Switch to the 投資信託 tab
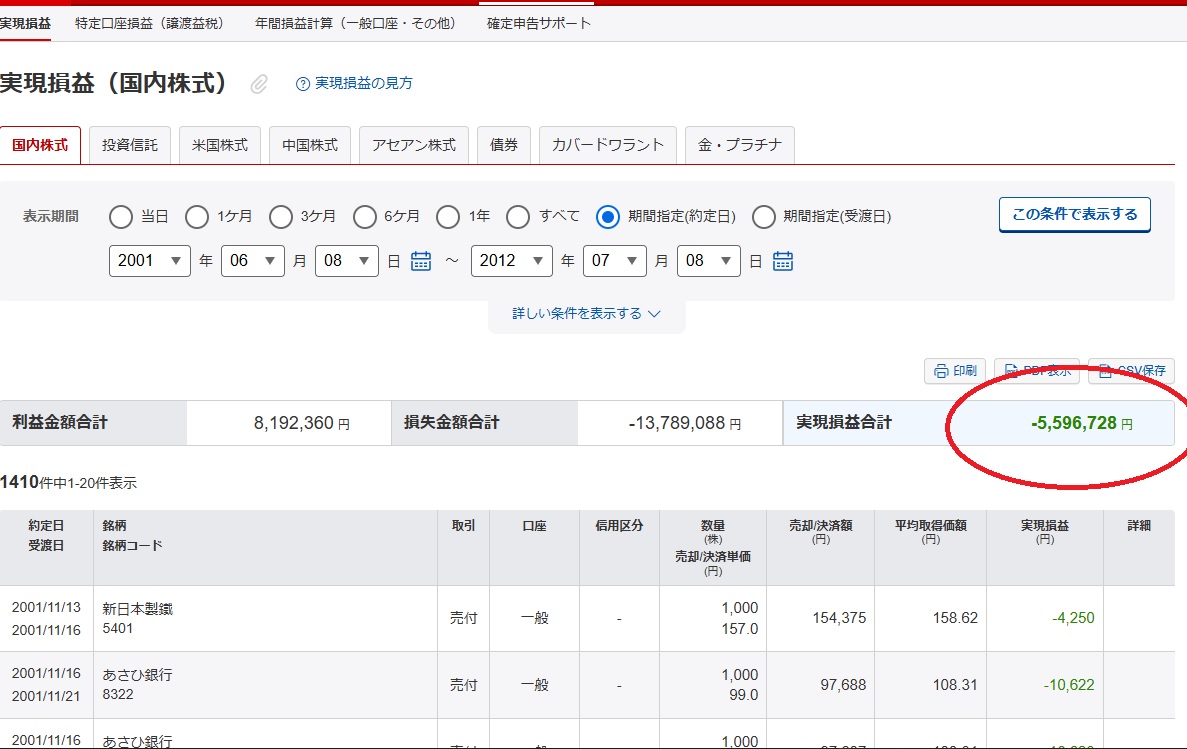This screenshot has height=749, width=1187. click(130, 145)
